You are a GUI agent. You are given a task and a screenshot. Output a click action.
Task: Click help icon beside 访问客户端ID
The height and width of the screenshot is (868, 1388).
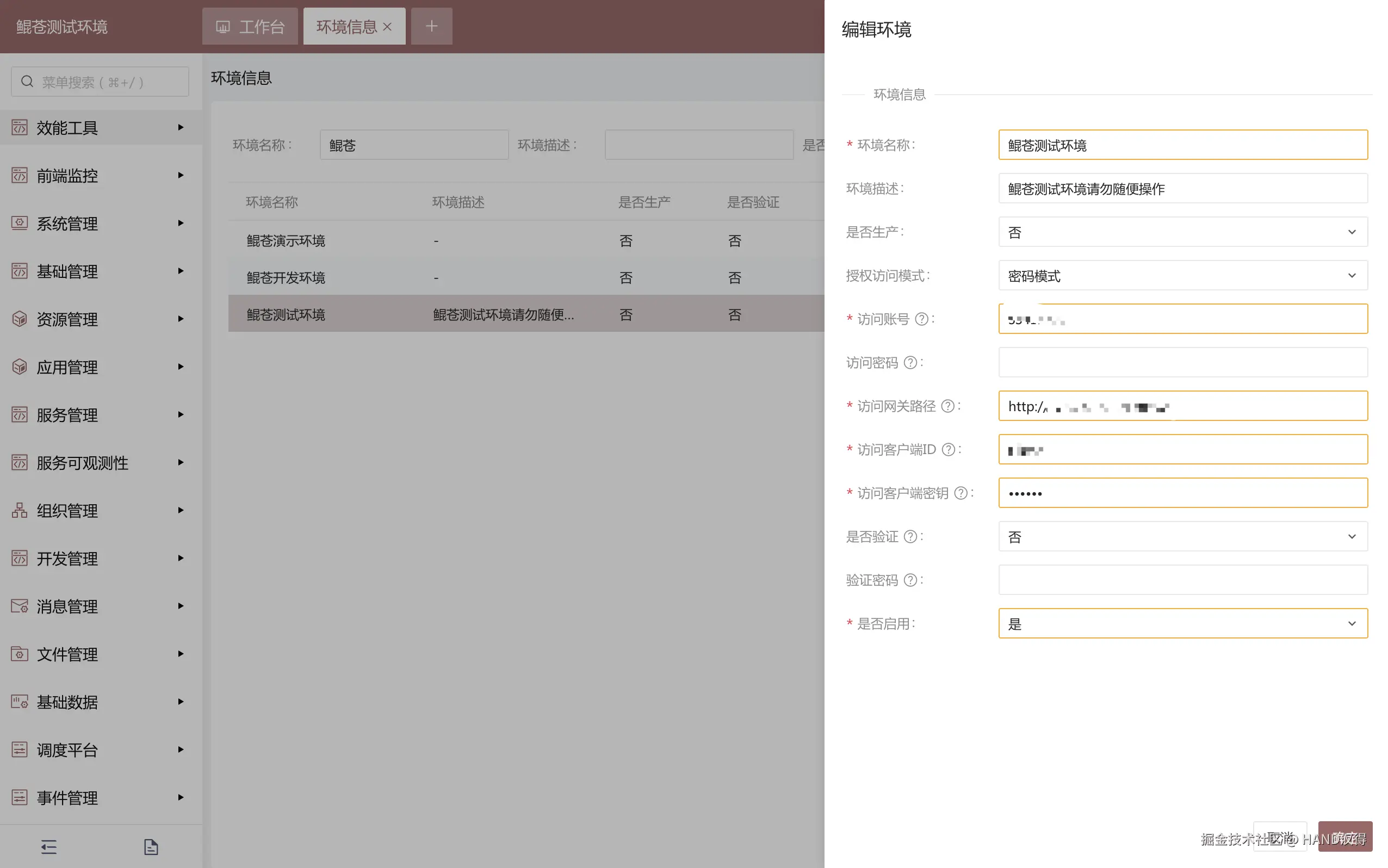[x=949, y=449]
